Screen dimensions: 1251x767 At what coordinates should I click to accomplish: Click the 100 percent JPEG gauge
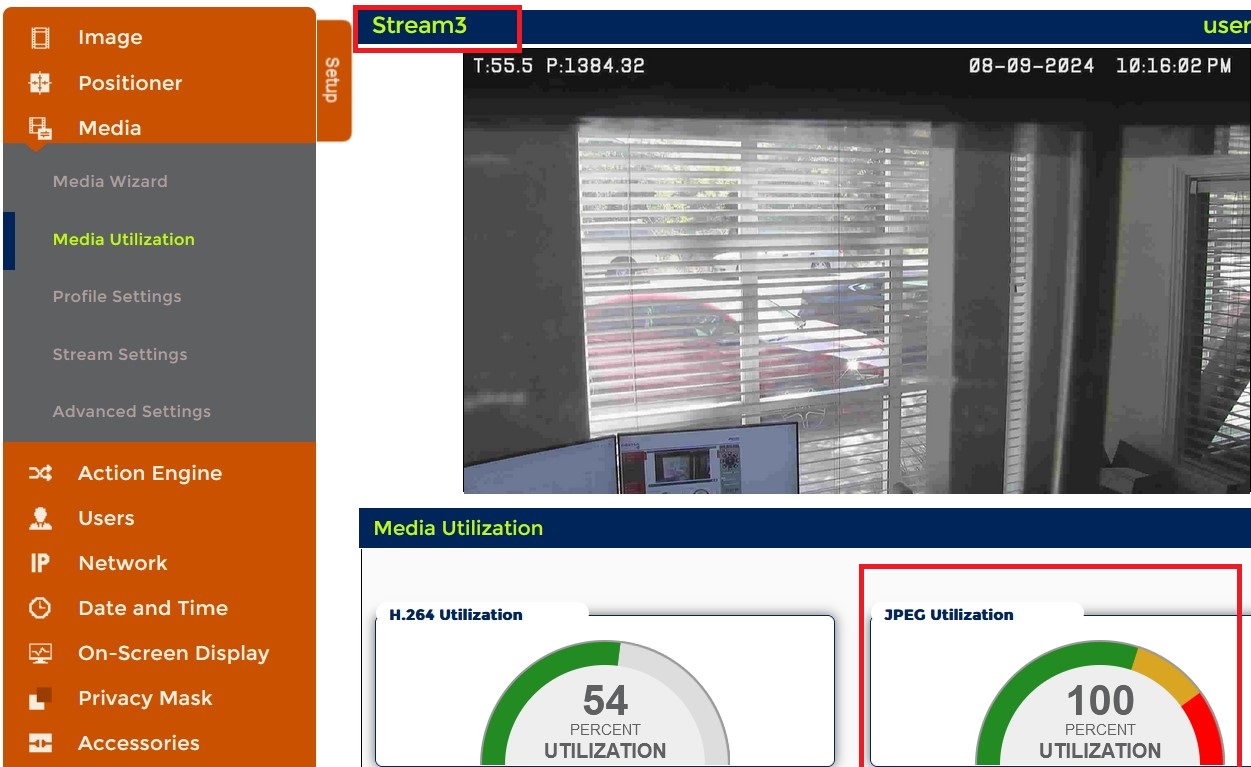pyautogui.click(x=1100, y=704)
